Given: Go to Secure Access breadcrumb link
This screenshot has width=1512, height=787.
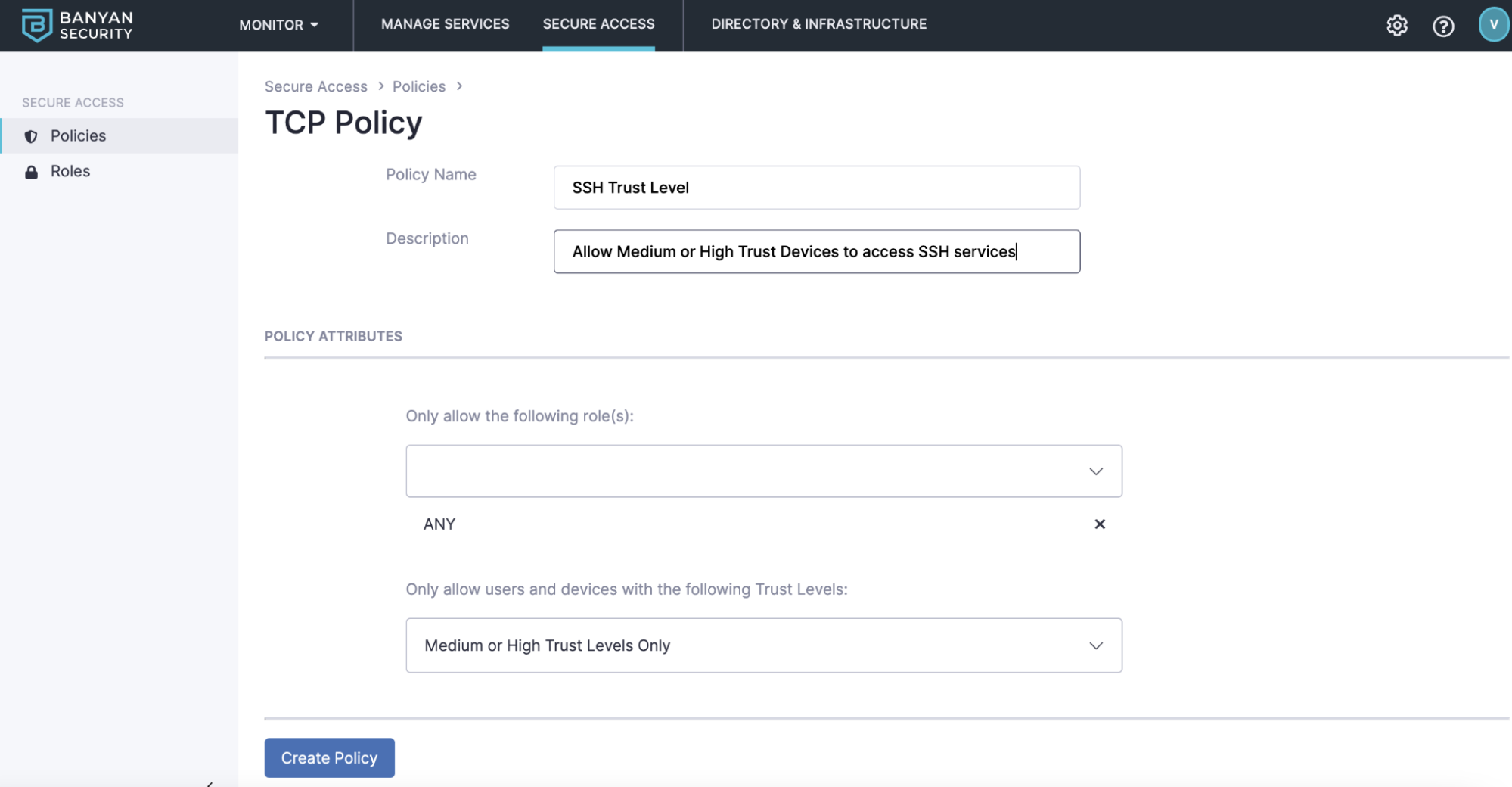Looking at the screenshot, I should [315, 86].
